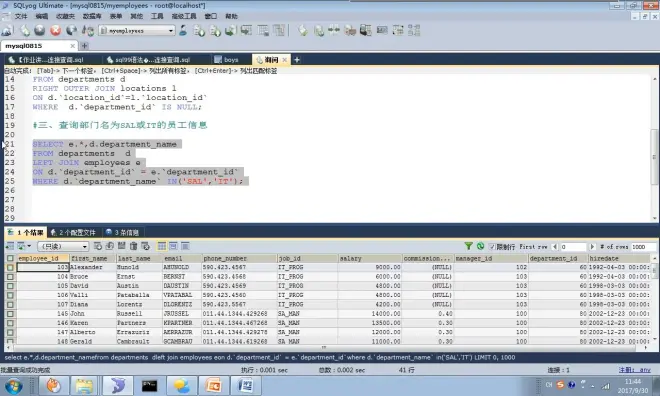The width and height of the screenshot is (660, 396).
Task: Click the result filter funnel icon
Action: [468, 246]
